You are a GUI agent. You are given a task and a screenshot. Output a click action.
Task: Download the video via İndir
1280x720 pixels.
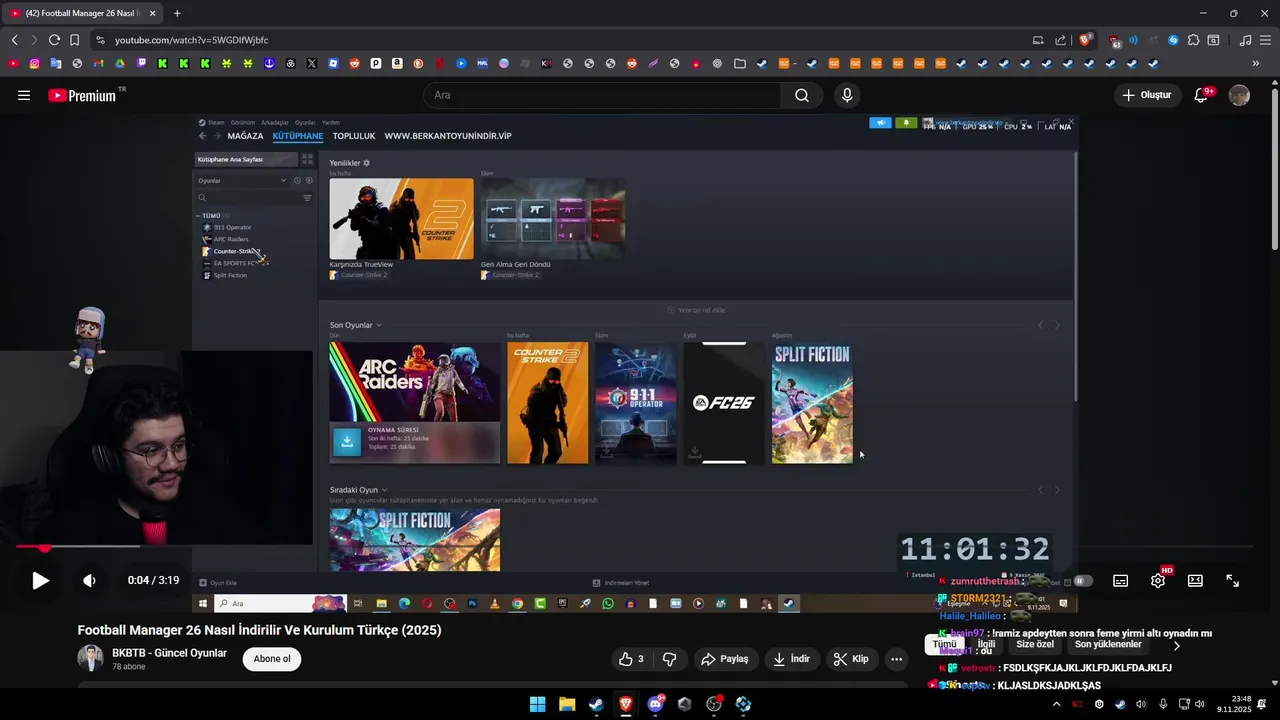tap(791, 659)
